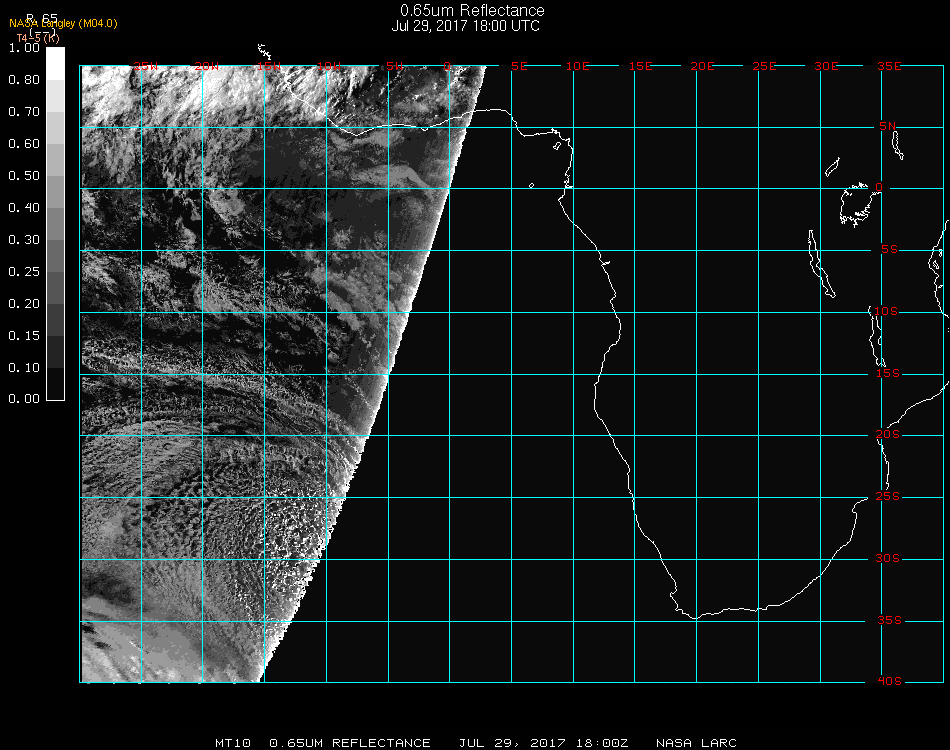
Task: Click the 20E longitude label
Action: pos(702,66)
